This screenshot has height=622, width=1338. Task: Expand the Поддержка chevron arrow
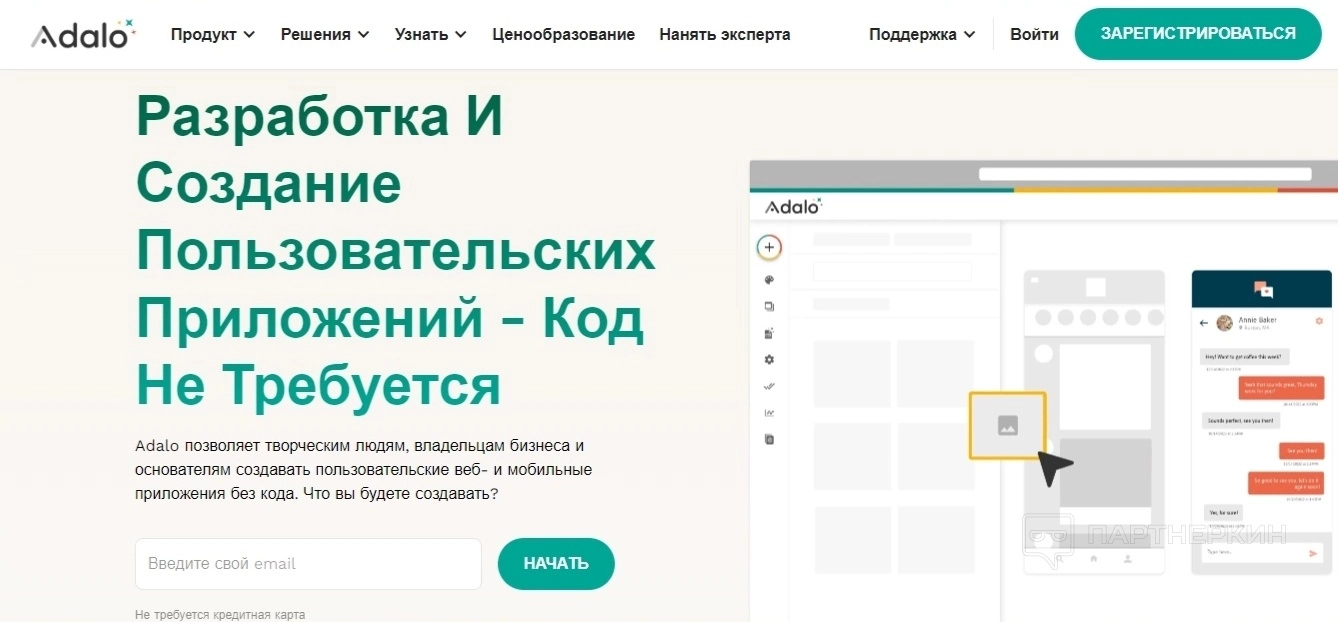pos(969,35)
